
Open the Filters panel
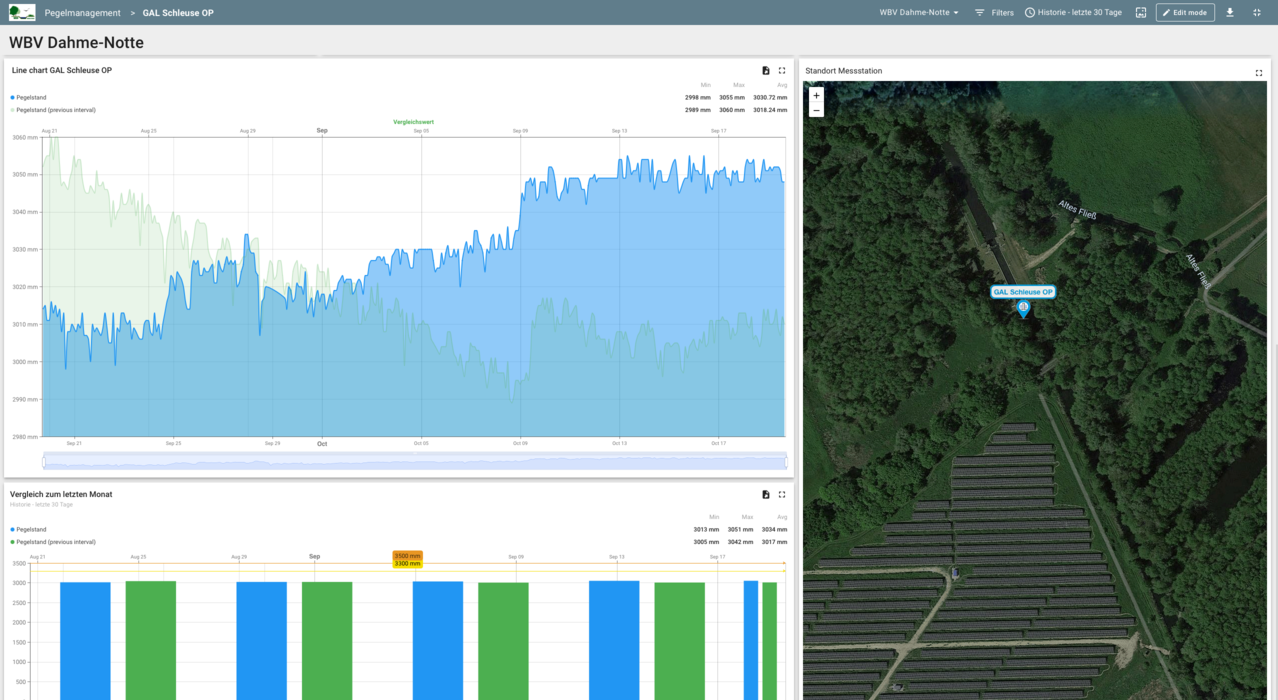994,13
